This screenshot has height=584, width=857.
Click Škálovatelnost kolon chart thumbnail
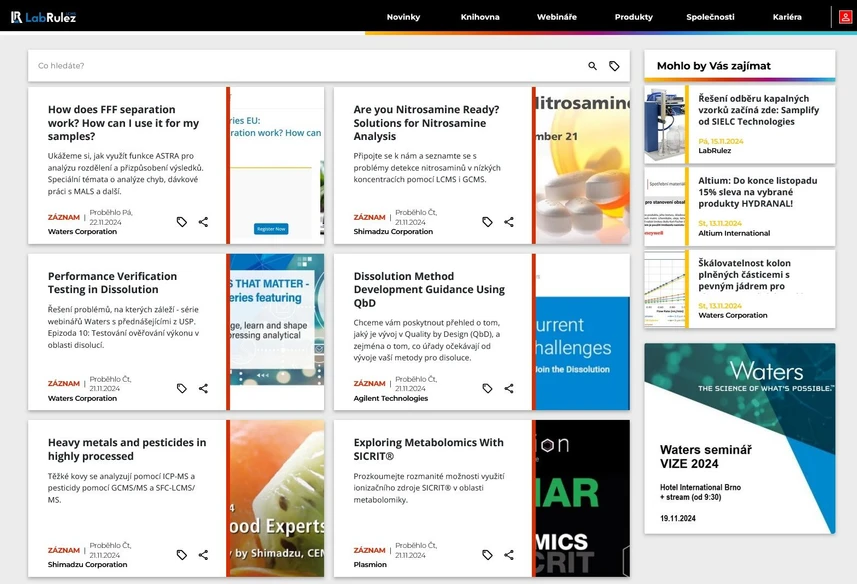[x=665, y=289]
